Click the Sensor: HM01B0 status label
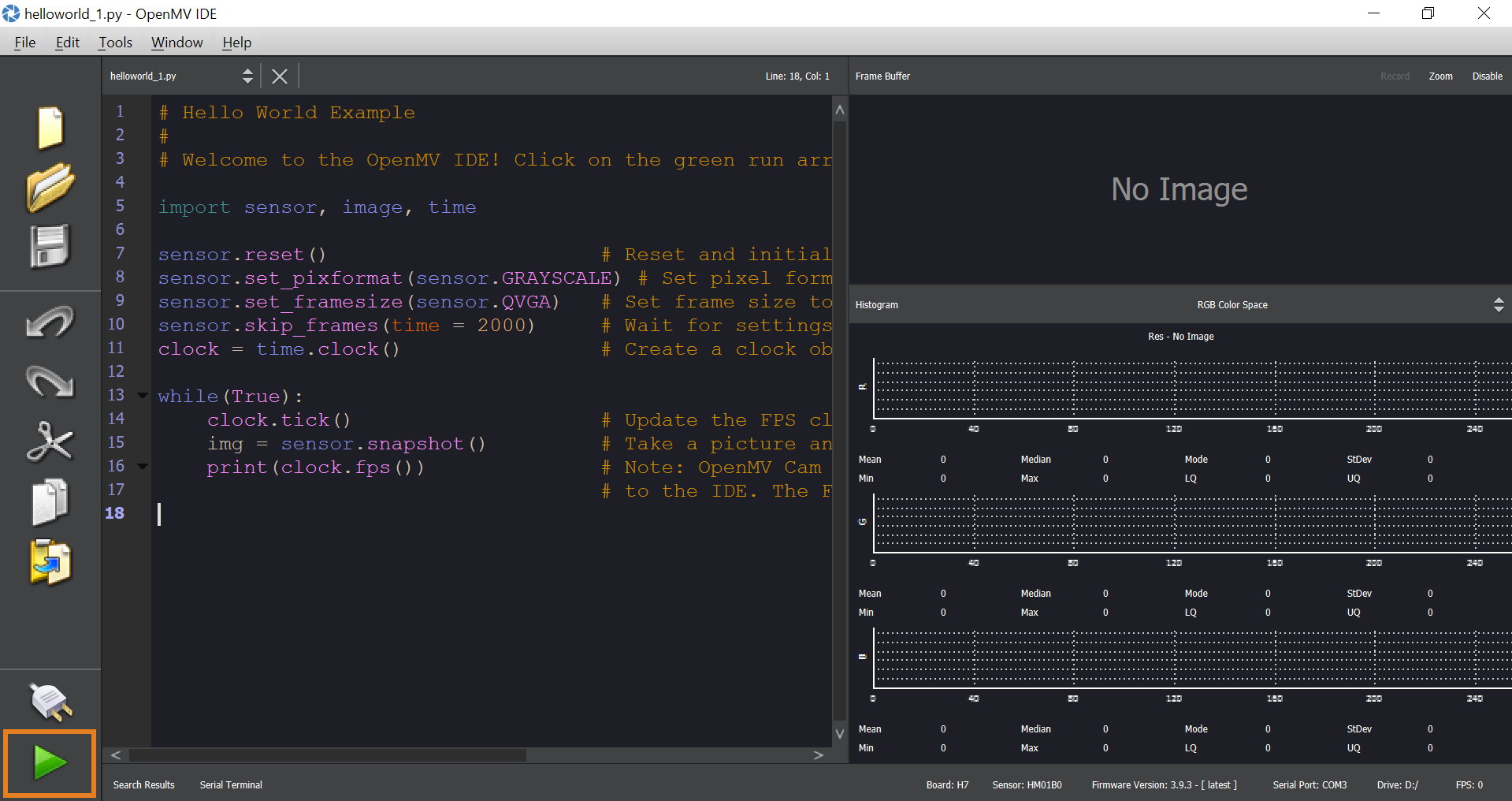Image resolution: width=1512 pixels, height=801 pixels. pyautogui.click(x=1027, y=785)
